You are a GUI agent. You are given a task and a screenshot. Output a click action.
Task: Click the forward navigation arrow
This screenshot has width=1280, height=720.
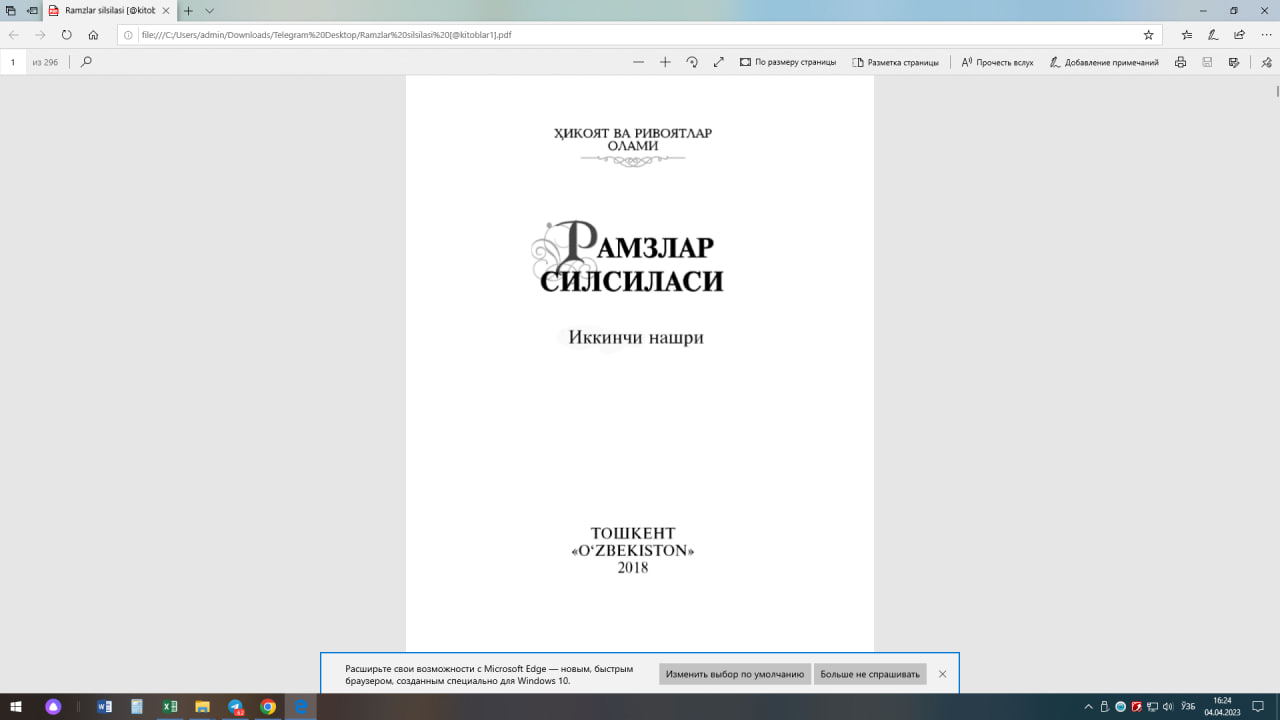point(40,34)
